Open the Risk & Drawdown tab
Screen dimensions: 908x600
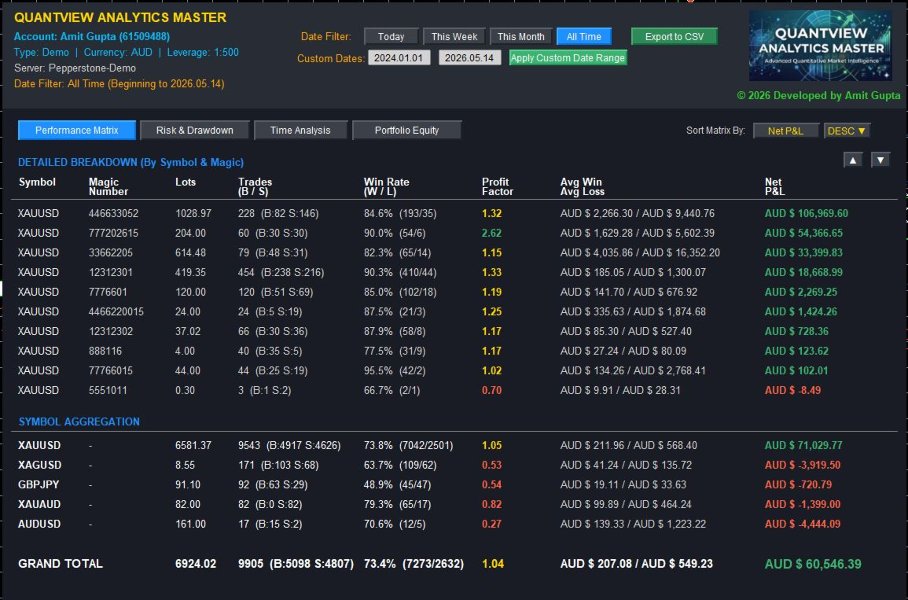coord(195,130)
